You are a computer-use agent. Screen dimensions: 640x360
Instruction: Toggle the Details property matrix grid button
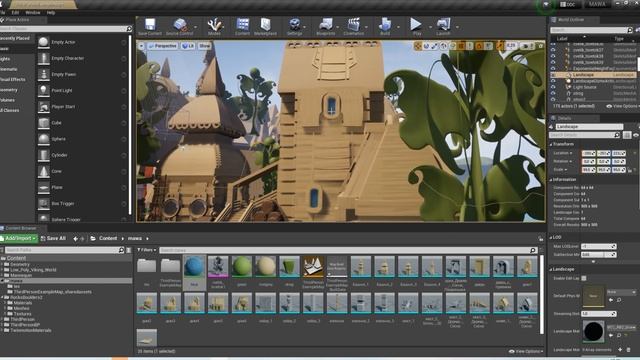pos(627,135)
